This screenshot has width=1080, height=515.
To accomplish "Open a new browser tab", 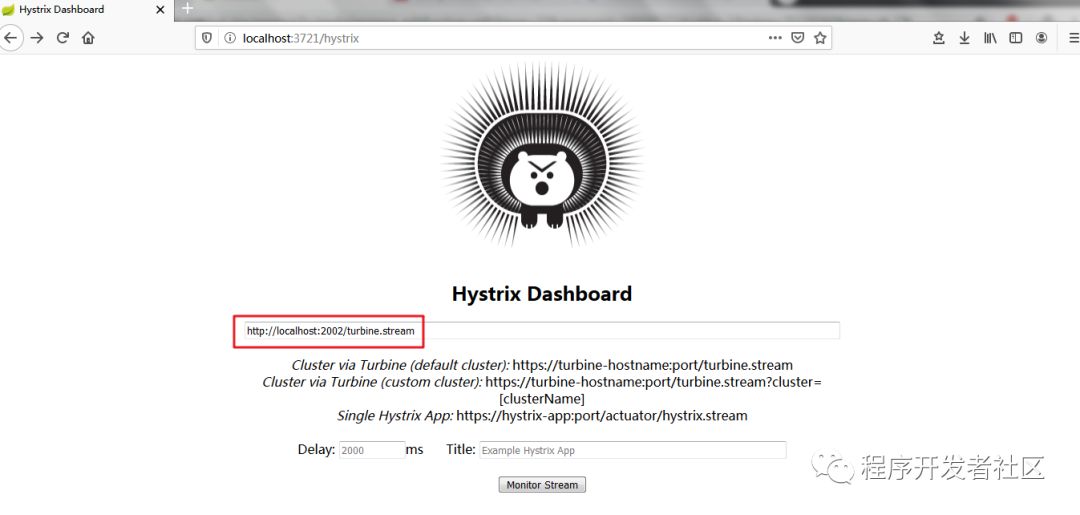I will coord(187,9).
